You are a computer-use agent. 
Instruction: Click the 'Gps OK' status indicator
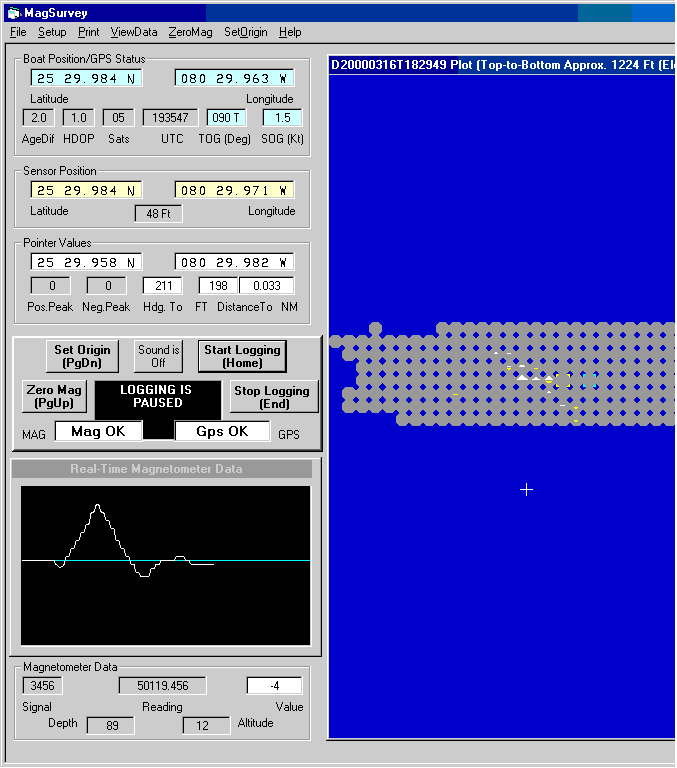tap(222, 431)
